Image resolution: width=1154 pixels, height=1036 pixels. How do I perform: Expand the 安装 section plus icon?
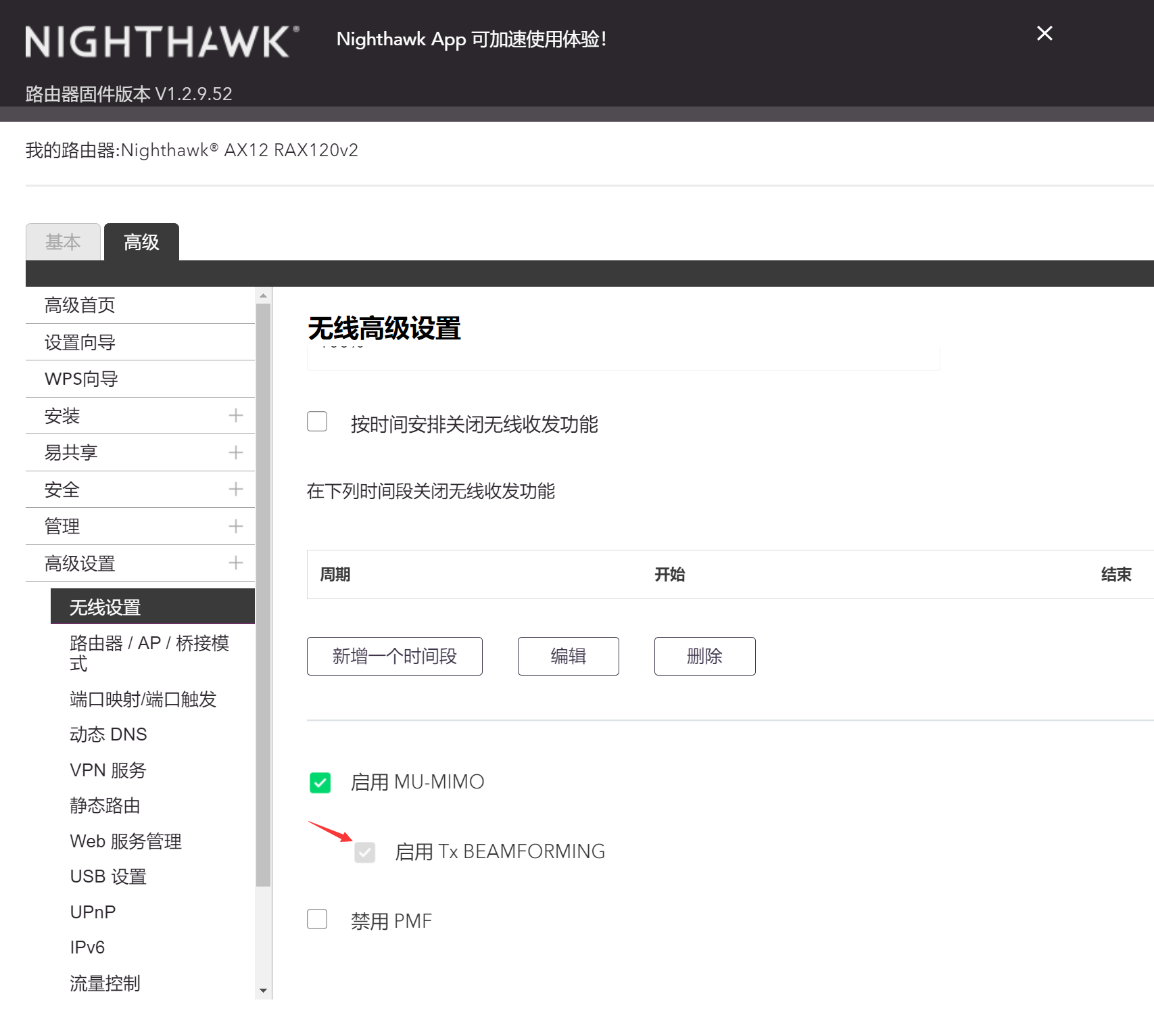coord(235,415)
